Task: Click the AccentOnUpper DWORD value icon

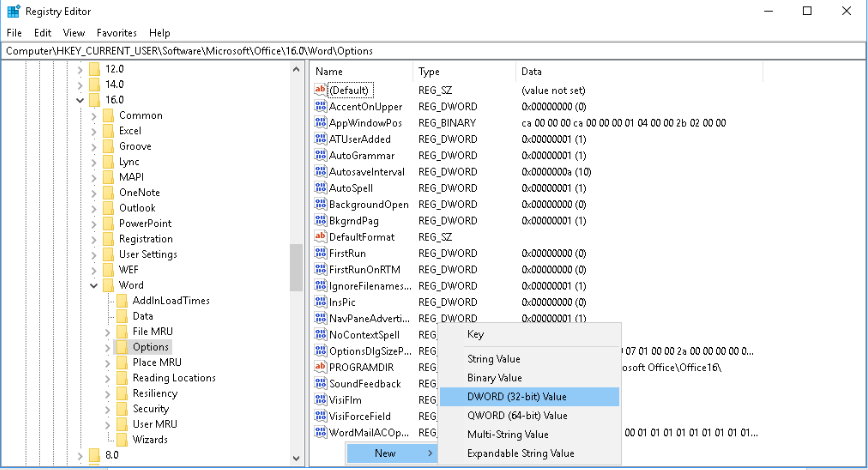Action: pos(321,106)
